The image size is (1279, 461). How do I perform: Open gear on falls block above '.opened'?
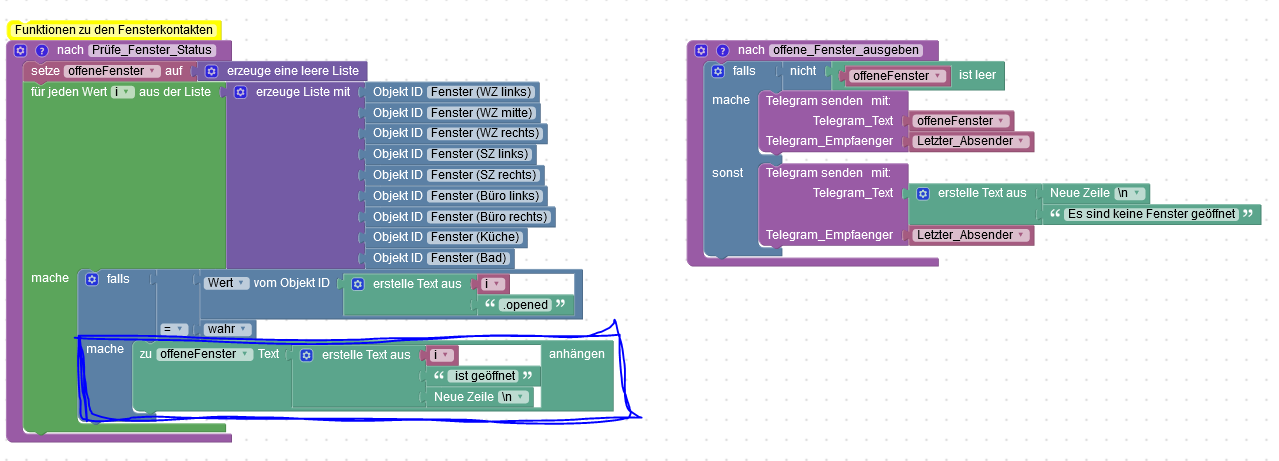92,279
